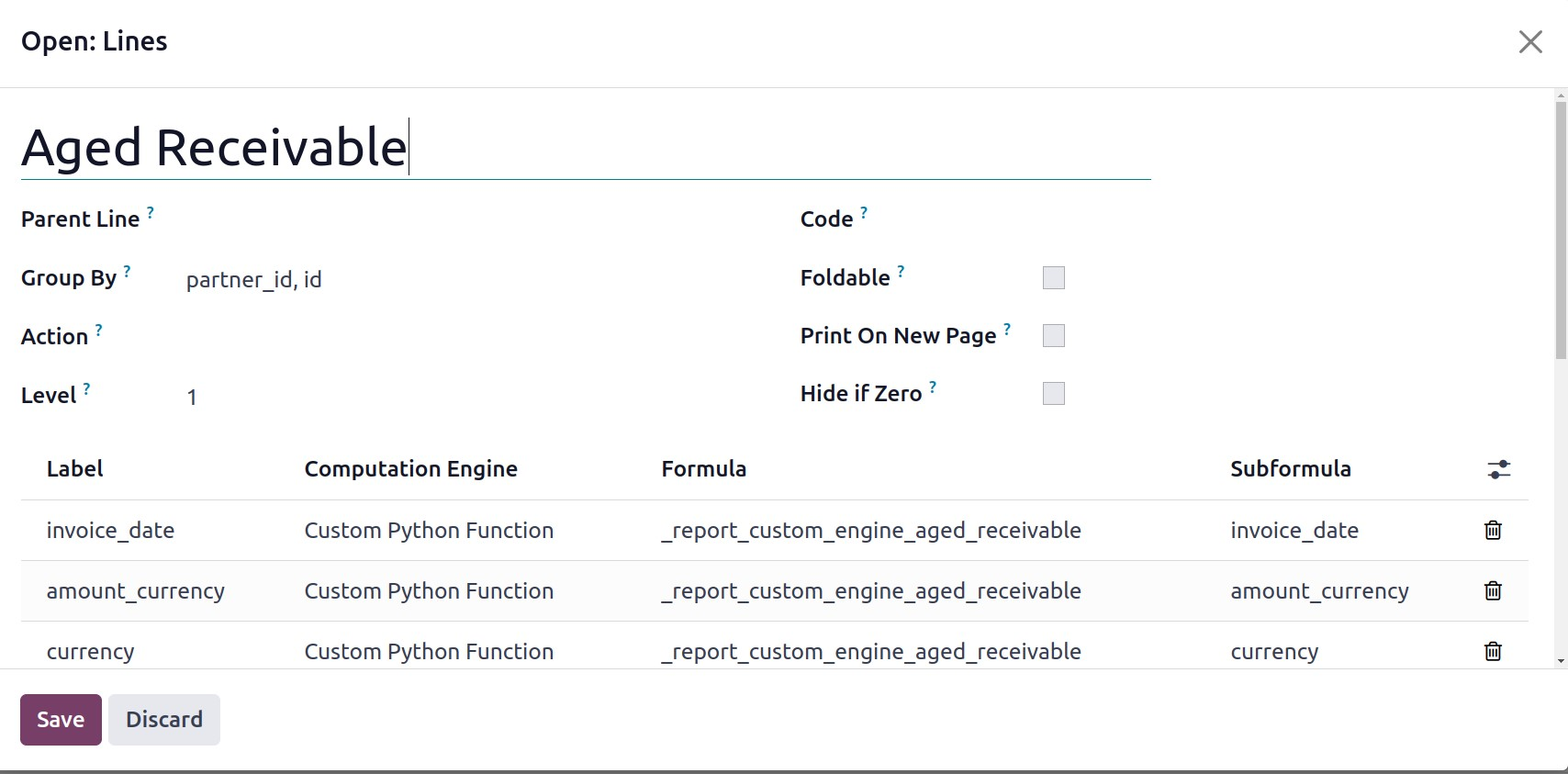Image resolution: width=1568 pixels, height=774 pixels.
Task: Show help tooltip for Parent Line
Action: (151, 213)
